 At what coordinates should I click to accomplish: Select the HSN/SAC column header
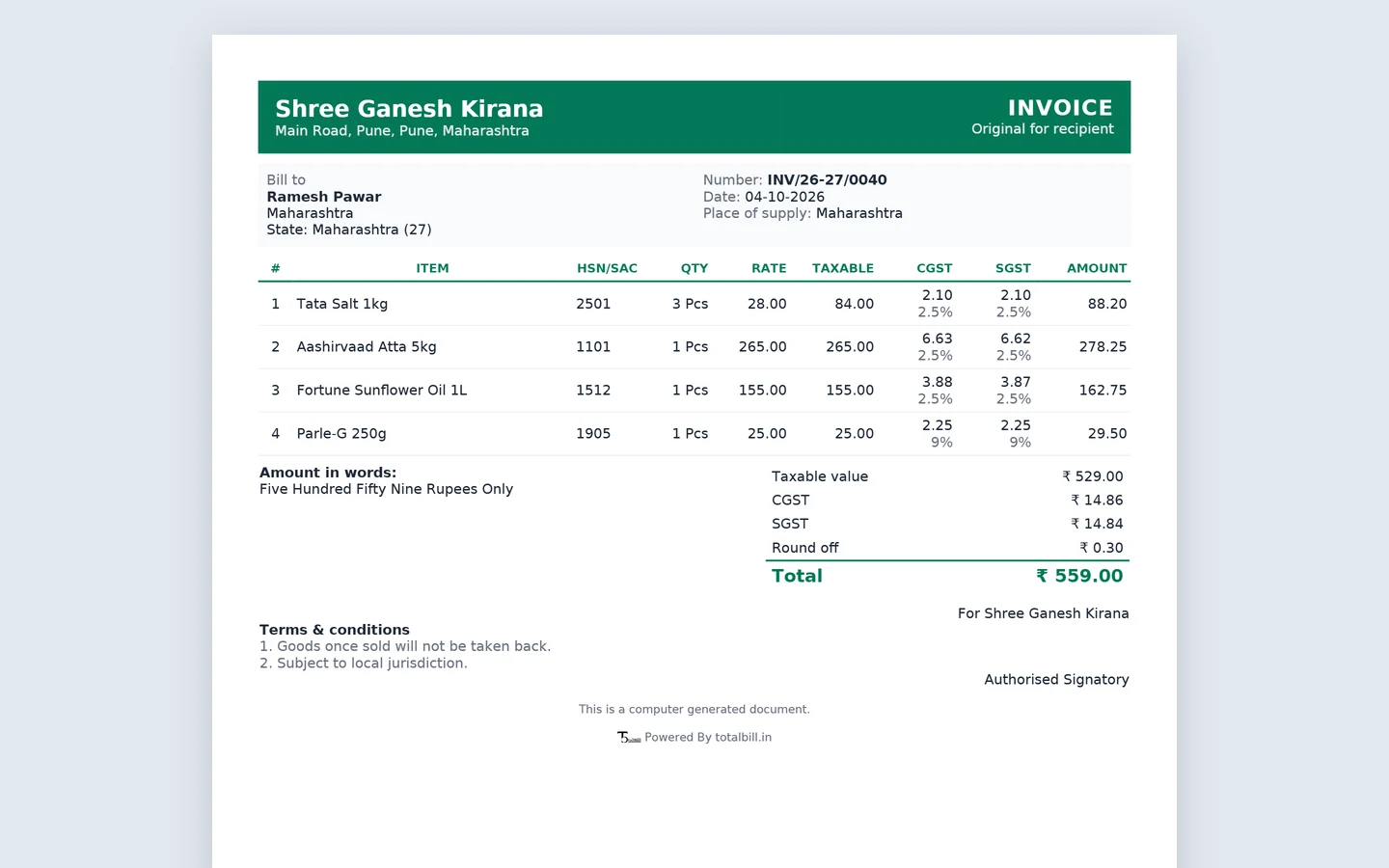point(608,269)
